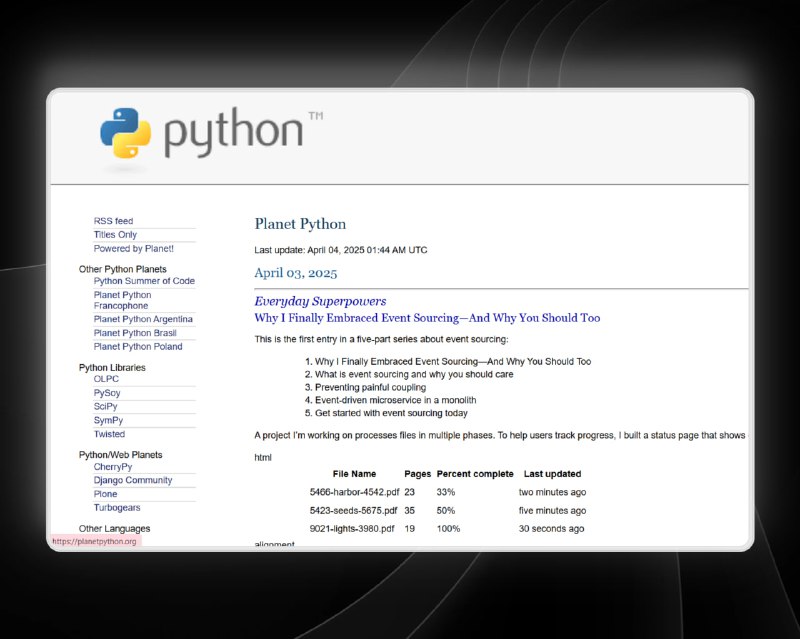This screenshot has width=800, height=639.
Task: Click file name 5466-harbor-4542.pdf
Action: (x=354, y=492)
